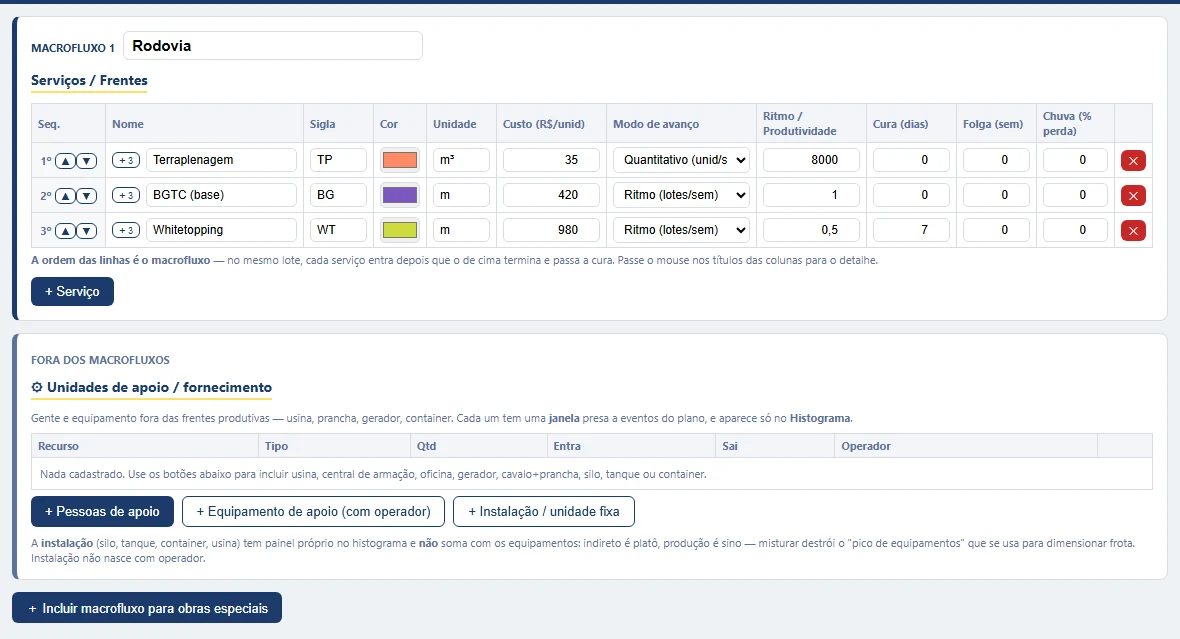Click + Pessoas de apoio button
Screen dimensions: 1180x639
tap(102, 512)
